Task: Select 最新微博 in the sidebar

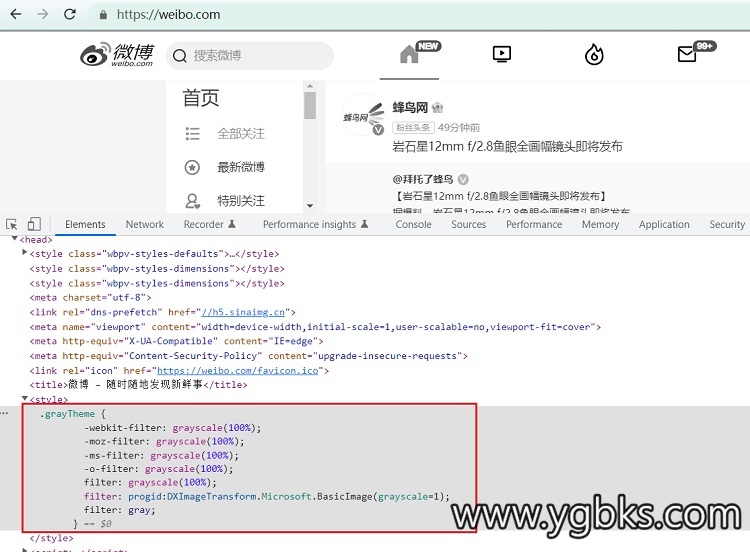Action: [x=240, y=167]
